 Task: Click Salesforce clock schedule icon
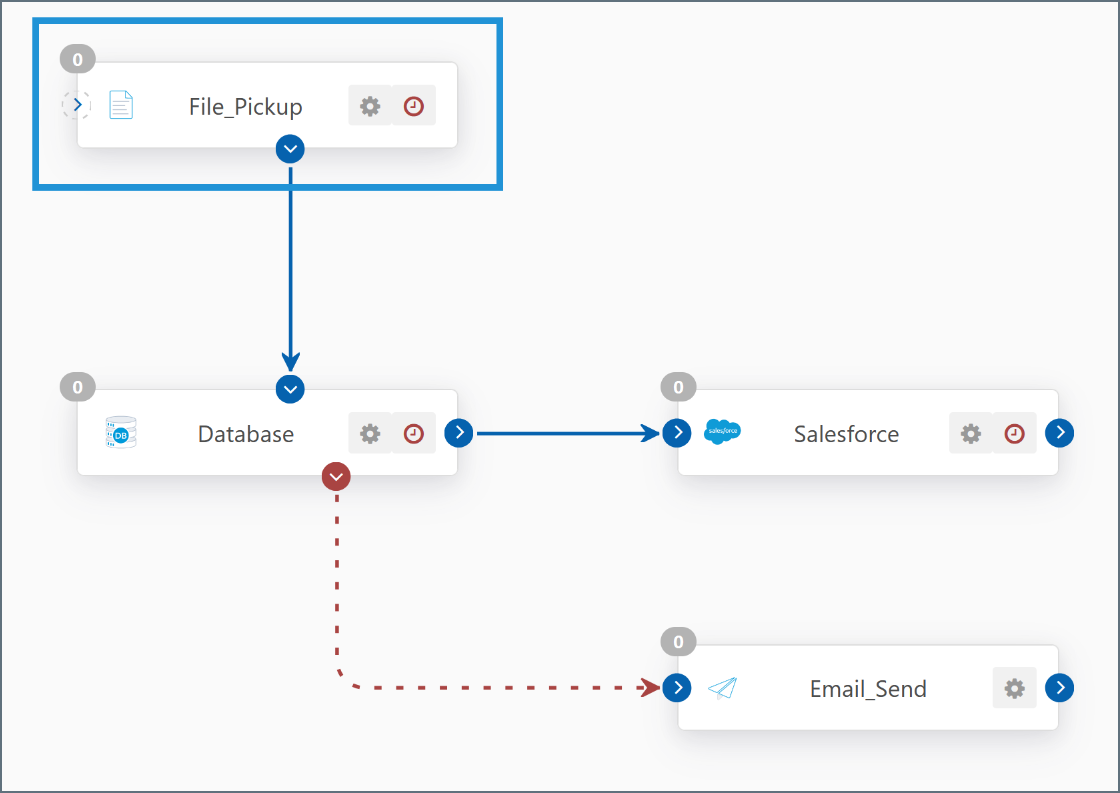(1014, 433)
